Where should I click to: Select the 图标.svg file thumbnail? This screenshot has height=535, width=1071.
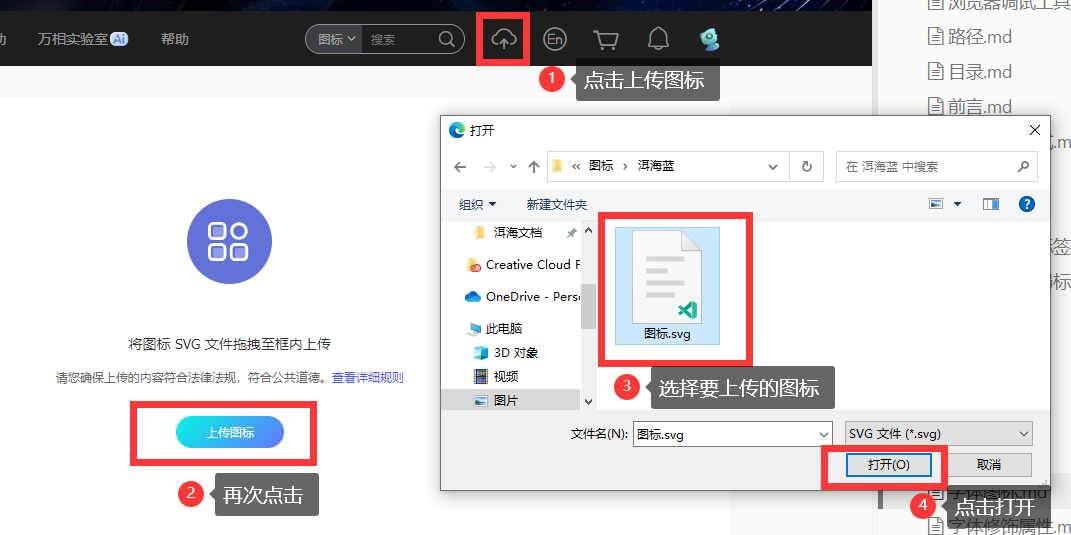667,286
